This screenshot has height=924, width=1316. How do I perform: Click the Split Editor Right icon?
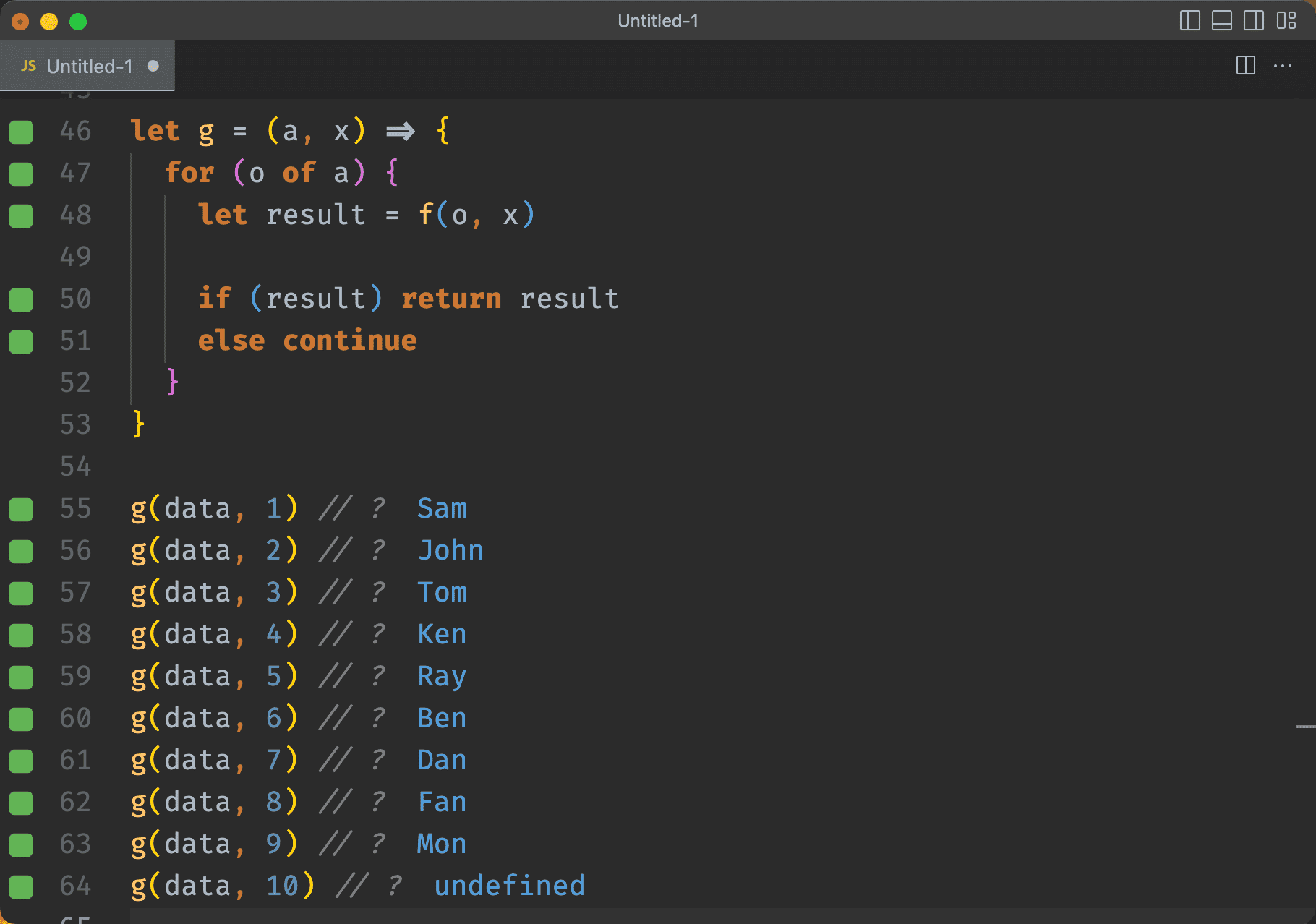point(1245,66)
